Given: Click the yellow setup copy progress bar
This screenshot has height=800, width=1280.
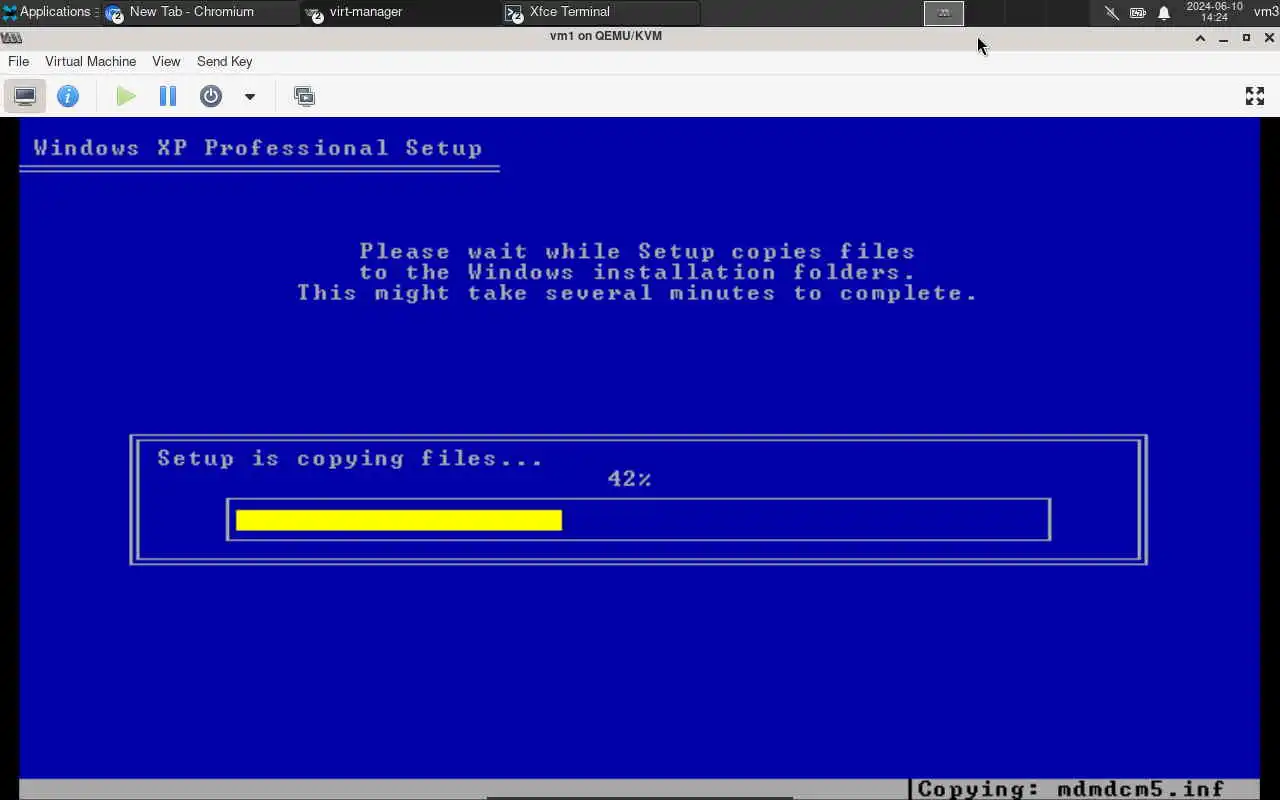Looking at the screenshot, I should tap(399, 520).
